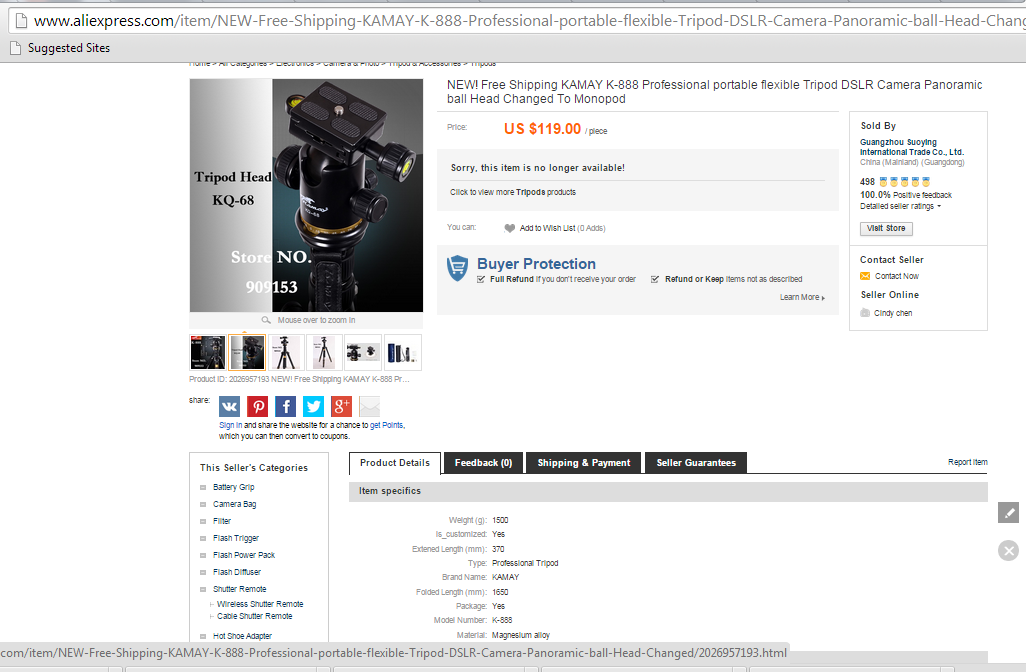Share the item on VK
This screenshot has width=1026, height=672.
coord(229,406)
